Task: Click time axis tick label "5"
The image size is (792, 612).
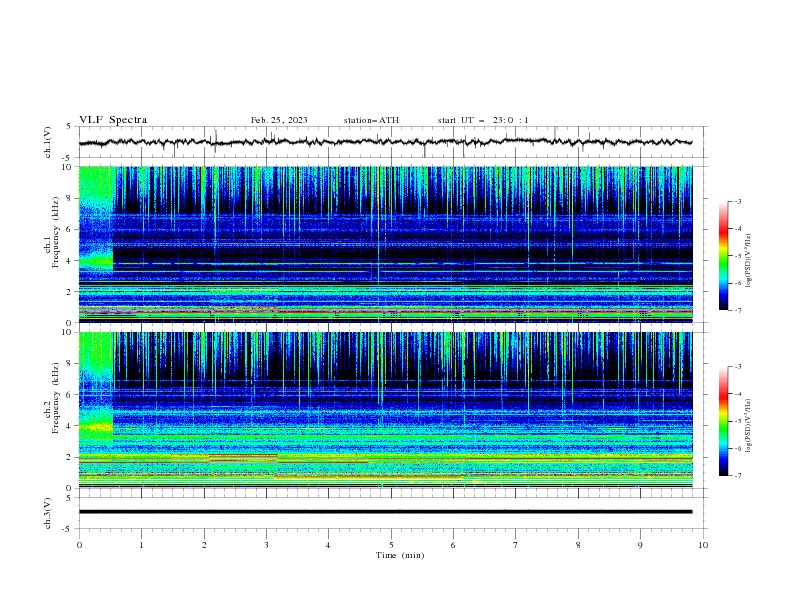Action: point(391,545)
